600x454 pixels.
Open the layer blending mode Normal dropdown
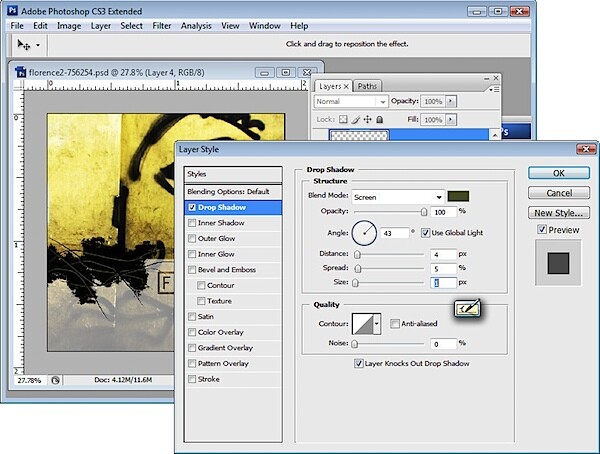point(351,101)
